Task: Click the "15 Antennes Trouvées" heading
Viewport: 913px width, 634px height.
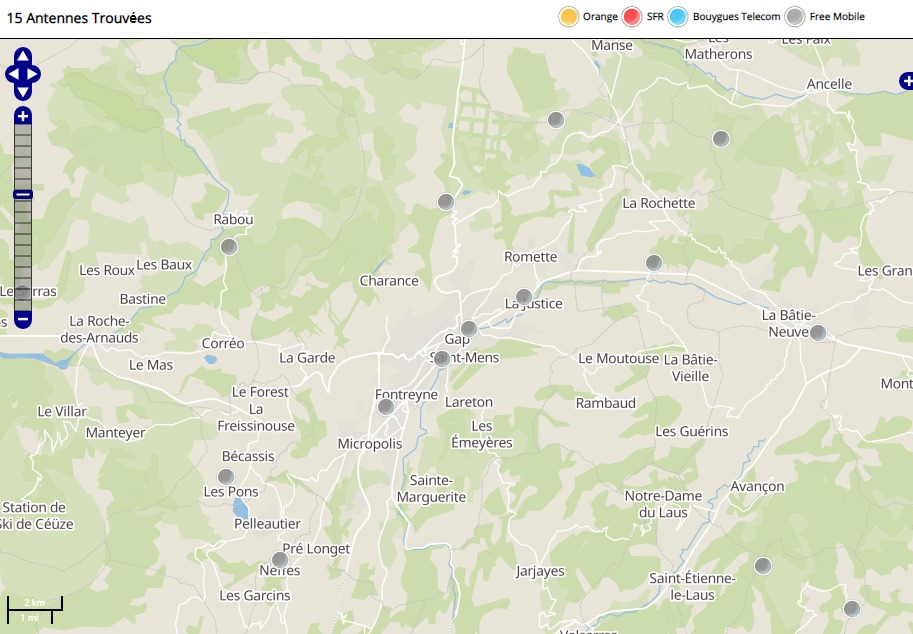Action: click(78, 18)
